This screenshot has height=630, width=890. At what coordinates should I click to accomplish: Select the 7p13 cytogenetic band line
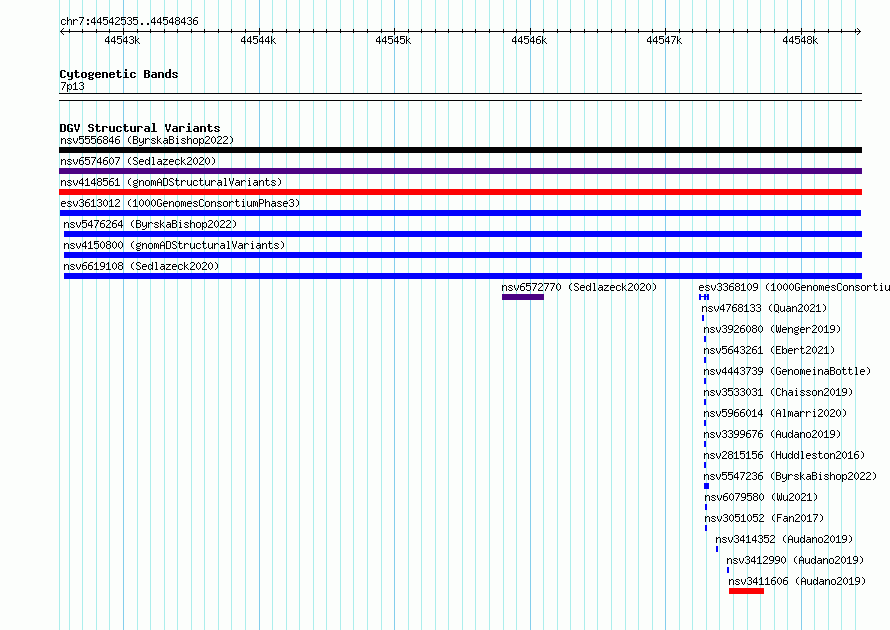pyautogui.click(x=460, y=97)
